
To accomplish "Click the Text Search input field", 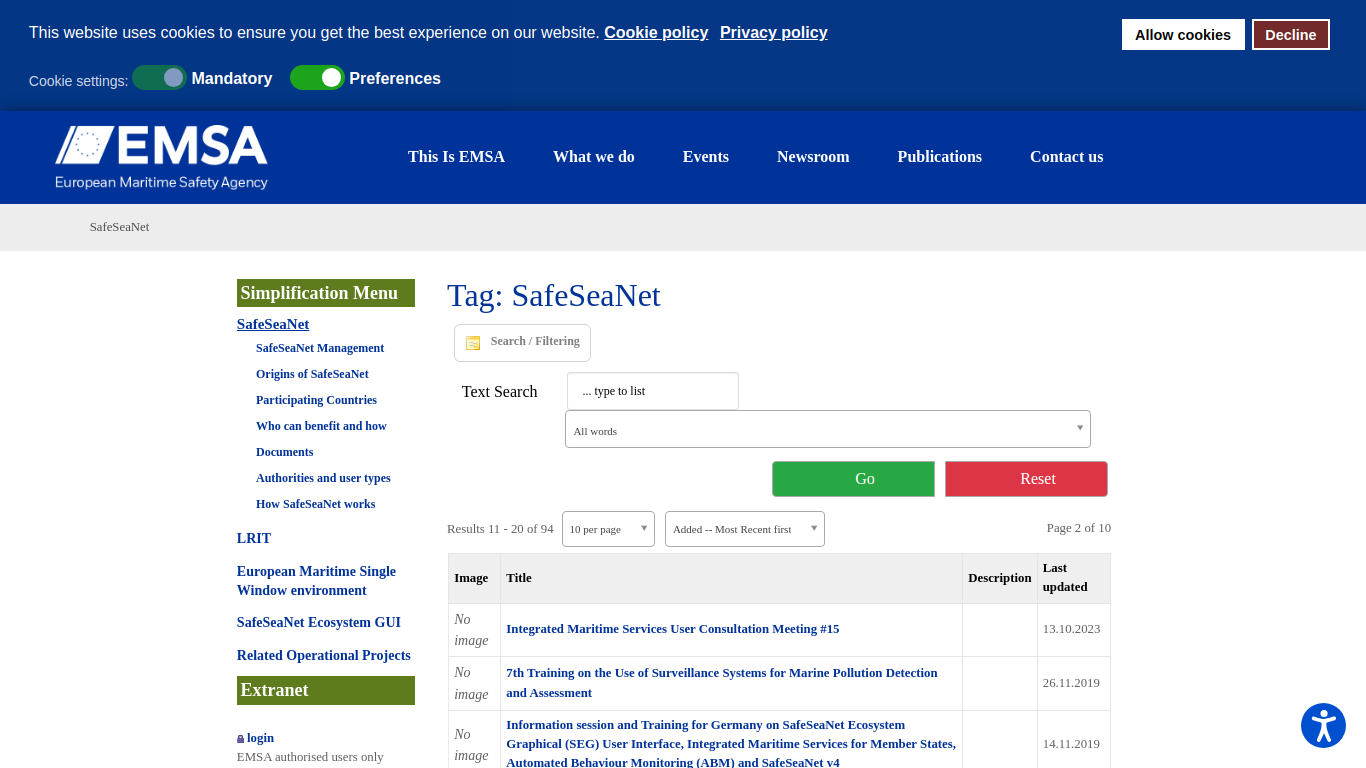I will point(653,391).
